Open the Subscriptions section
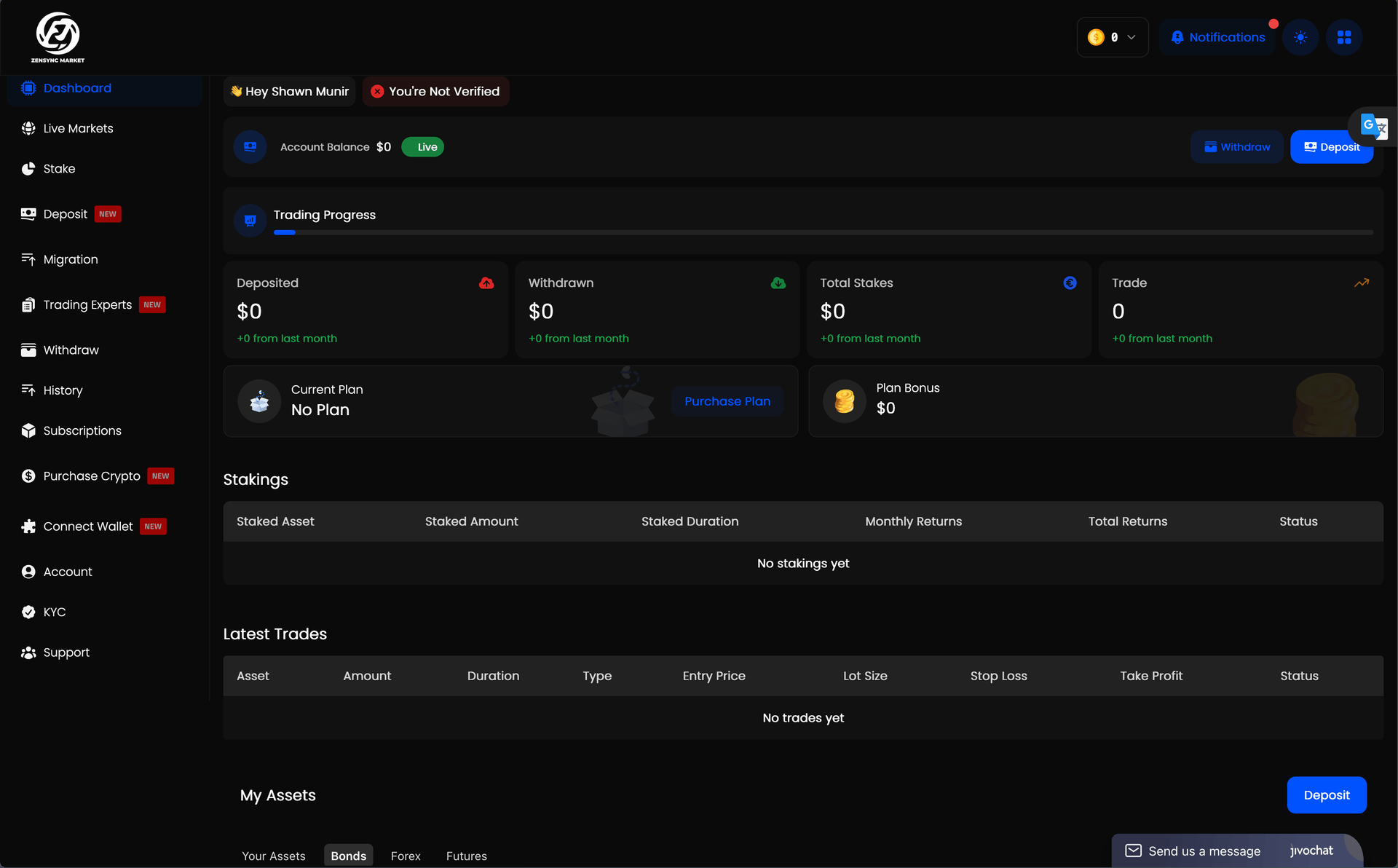The width and height of the screenshot is (1398, 868). [82, 430]
